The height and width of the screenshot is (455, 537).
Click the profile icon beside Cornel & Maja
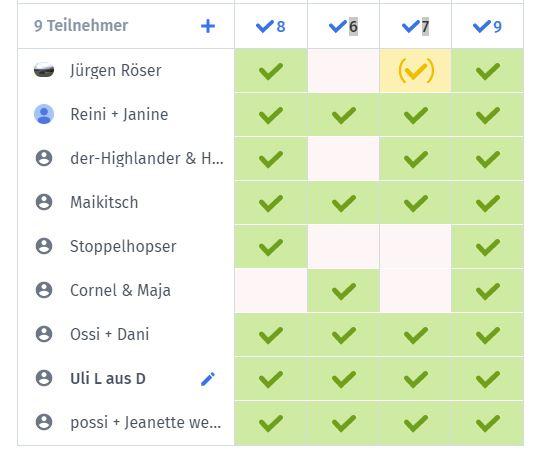point(44,290)
